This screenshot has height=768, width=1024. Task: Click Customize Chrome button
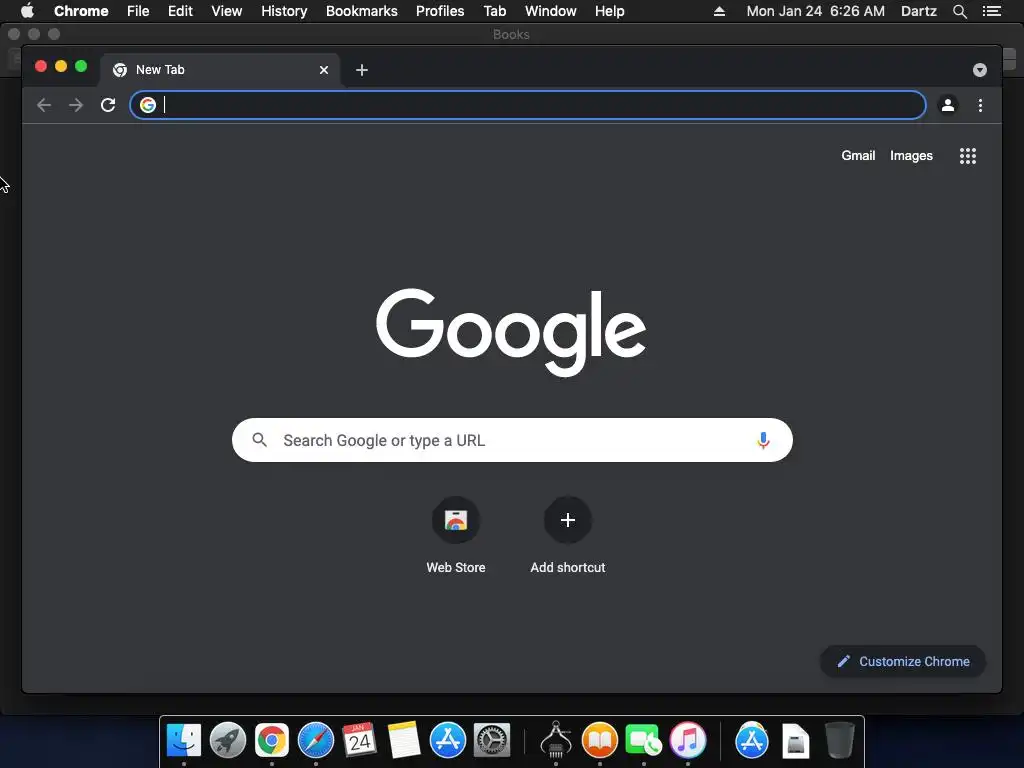[903, 662]
